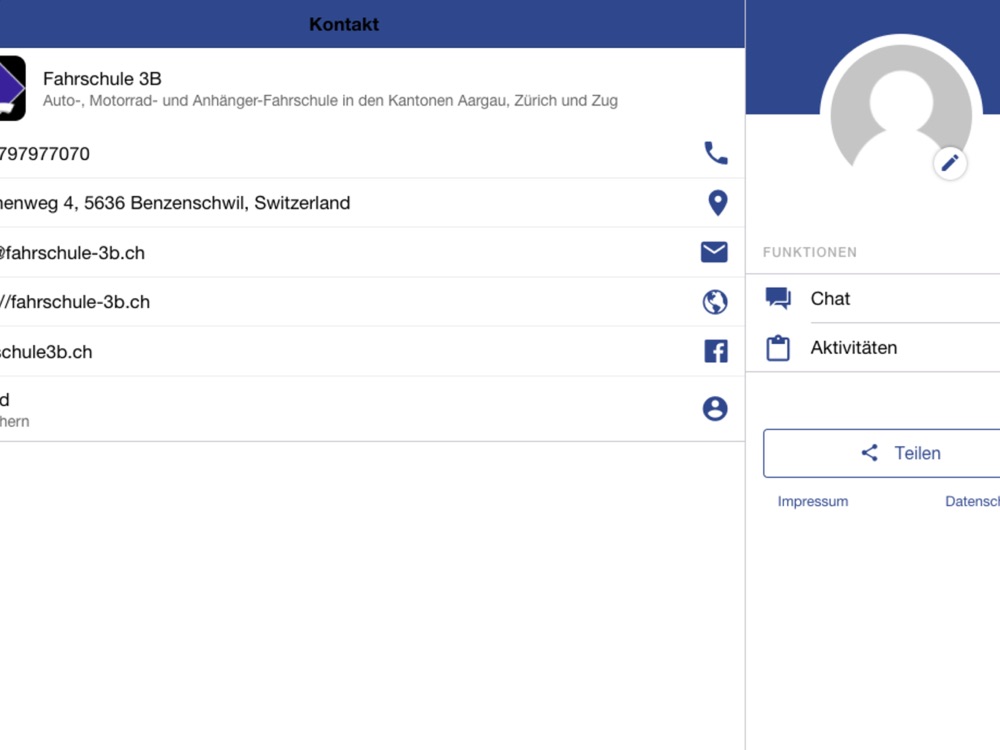The width and height of the screenshot is (1000, 750).
Task: Open the Impressum link
Action: pyautogui.click(x=812, y=501)
